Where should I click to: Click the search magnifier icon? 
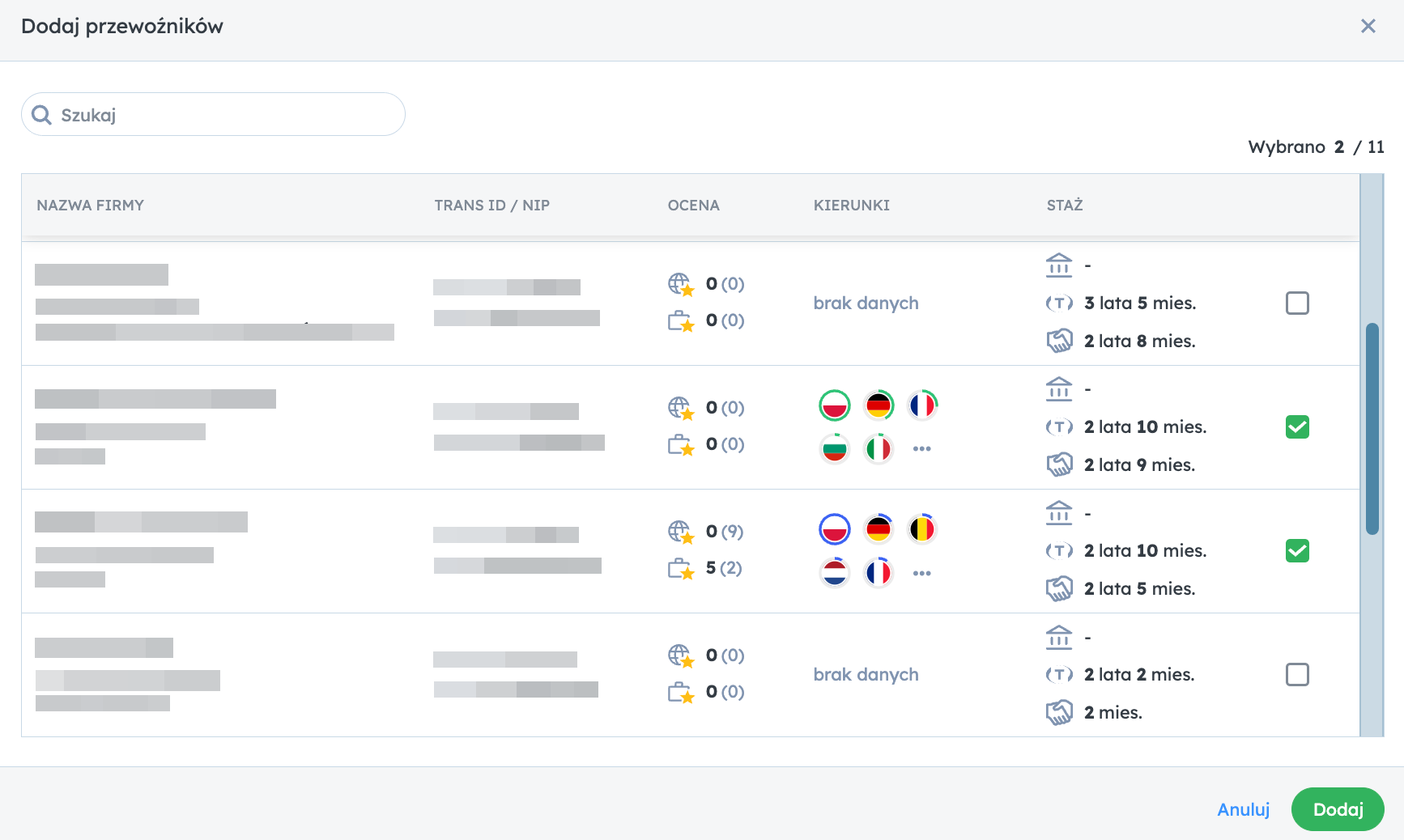(41, 115)
